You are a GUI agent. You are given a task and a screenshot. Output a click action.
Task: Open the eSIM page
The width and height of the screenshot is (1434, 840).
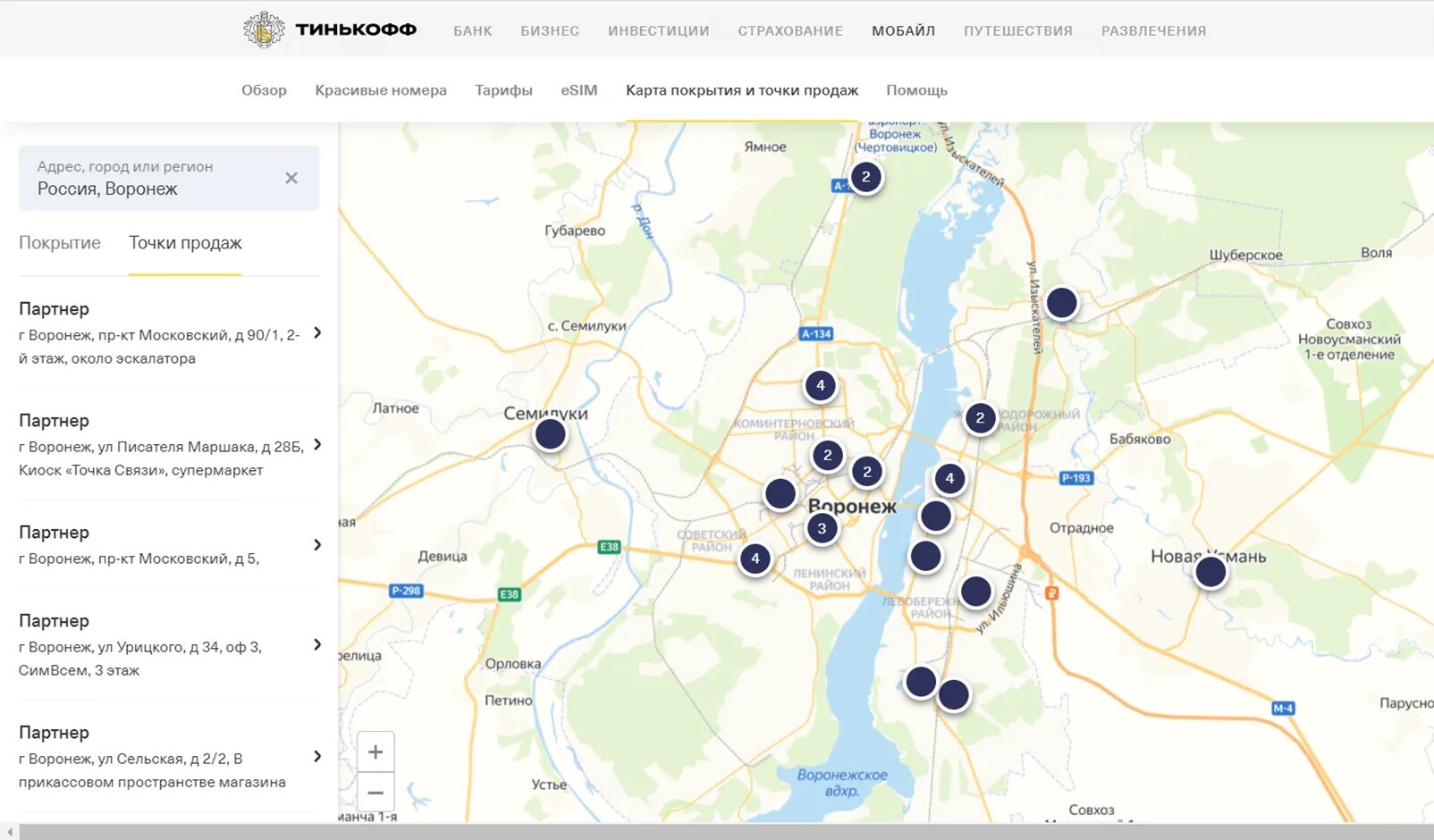[x=579, y=90]
